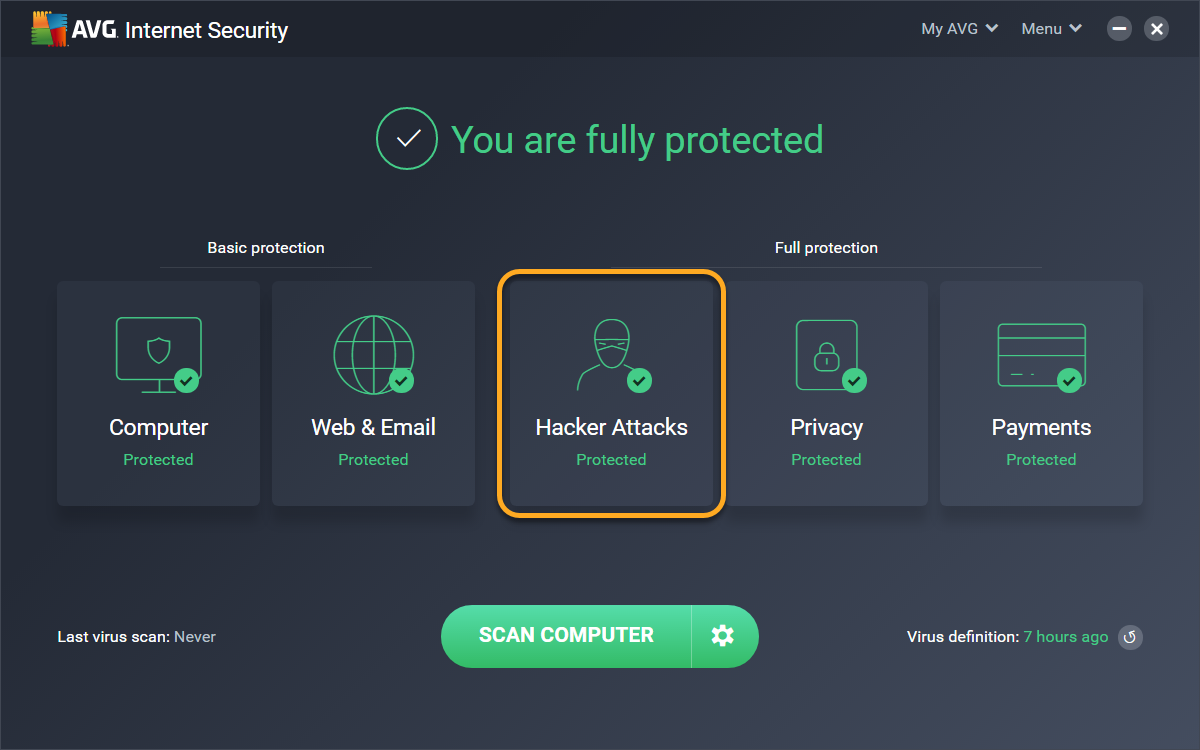Screen dimensions: 1200x750
Task: Click the Payments credit card icon
Action: pyautogui.click(x=1041, y=353)
